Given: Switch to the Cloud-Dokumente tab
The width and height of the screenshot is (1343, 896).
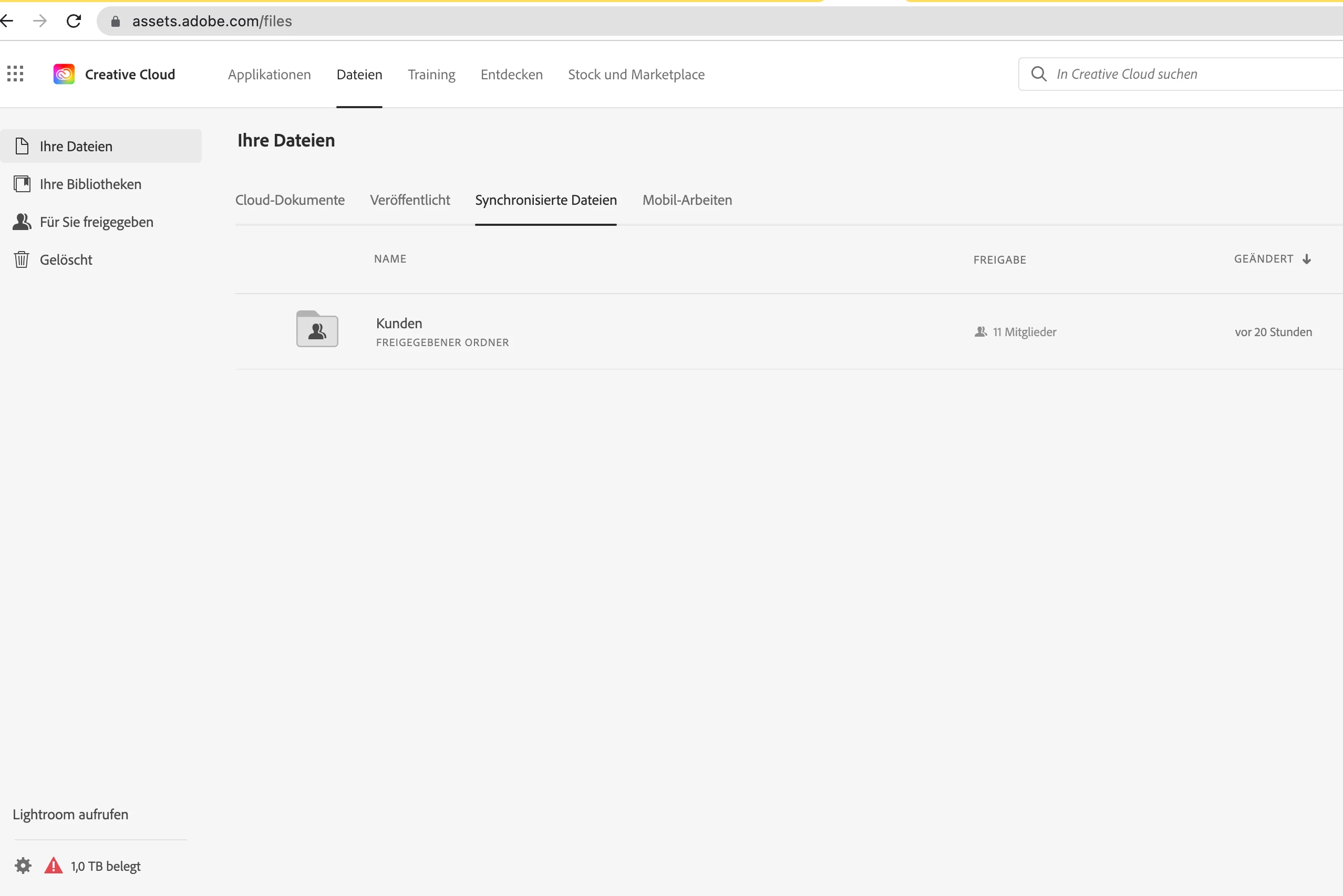Looking at the screenshot, I should pos(290,200).
